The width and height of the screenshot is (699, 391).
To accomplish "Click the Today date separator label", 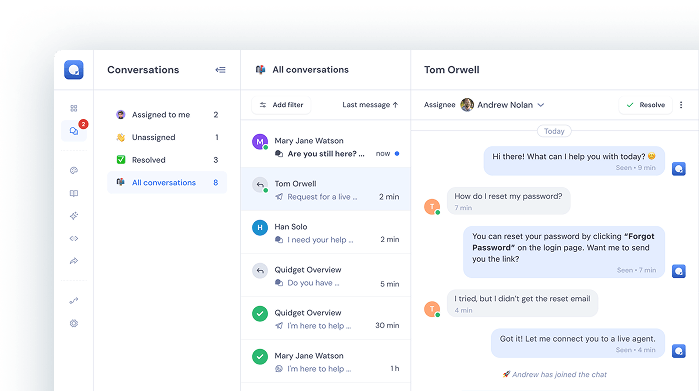I will [x=554, y=131].
